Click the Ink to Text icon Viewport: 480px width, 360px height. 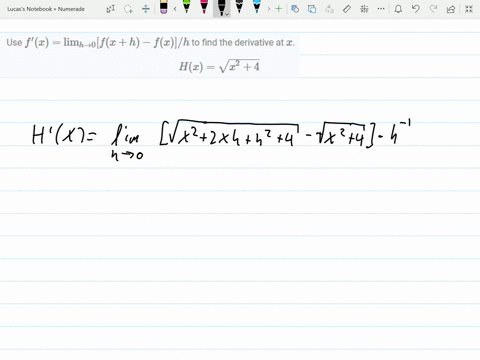(x=329, y=9)
